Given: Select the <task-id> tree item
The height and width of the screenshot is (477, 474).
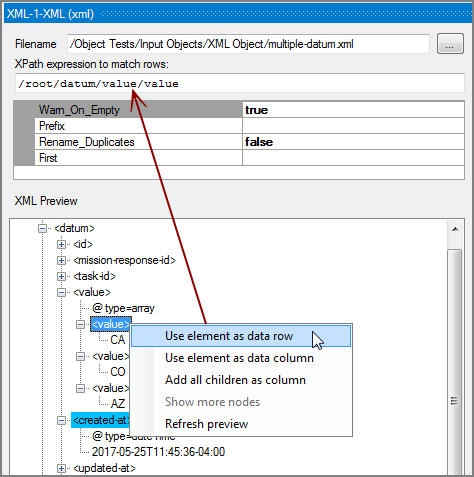Looking at the screenshot, I should (94, 276).
